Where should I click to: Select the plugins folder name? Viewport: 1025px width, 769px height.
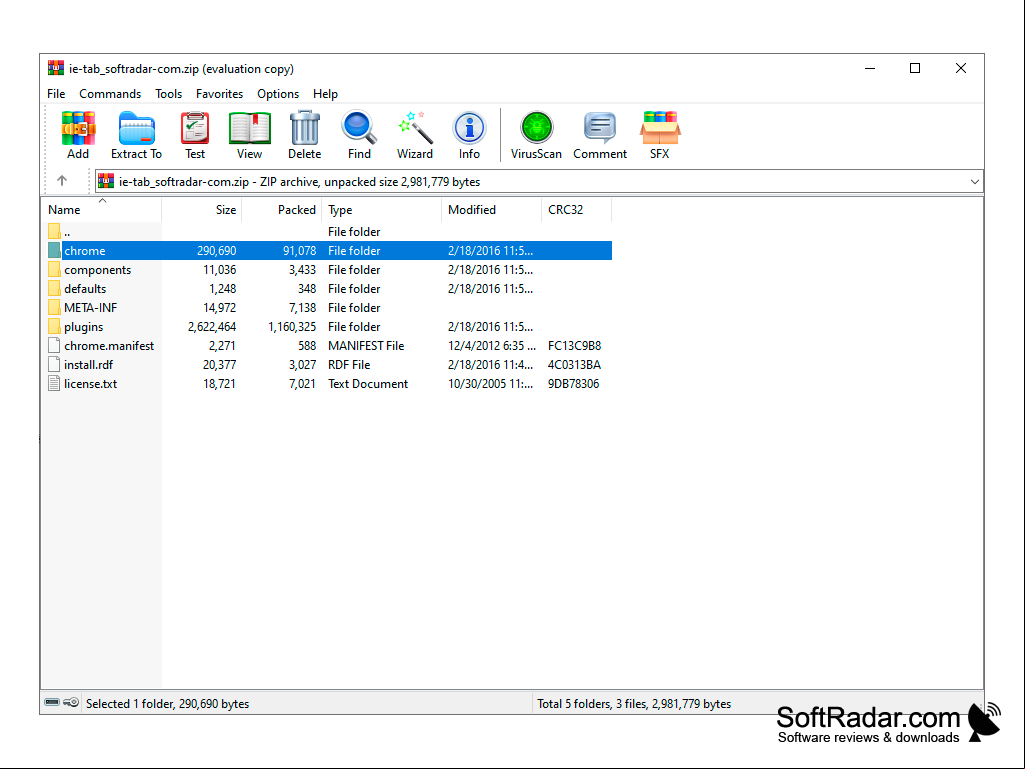click(x=84, y=326)
